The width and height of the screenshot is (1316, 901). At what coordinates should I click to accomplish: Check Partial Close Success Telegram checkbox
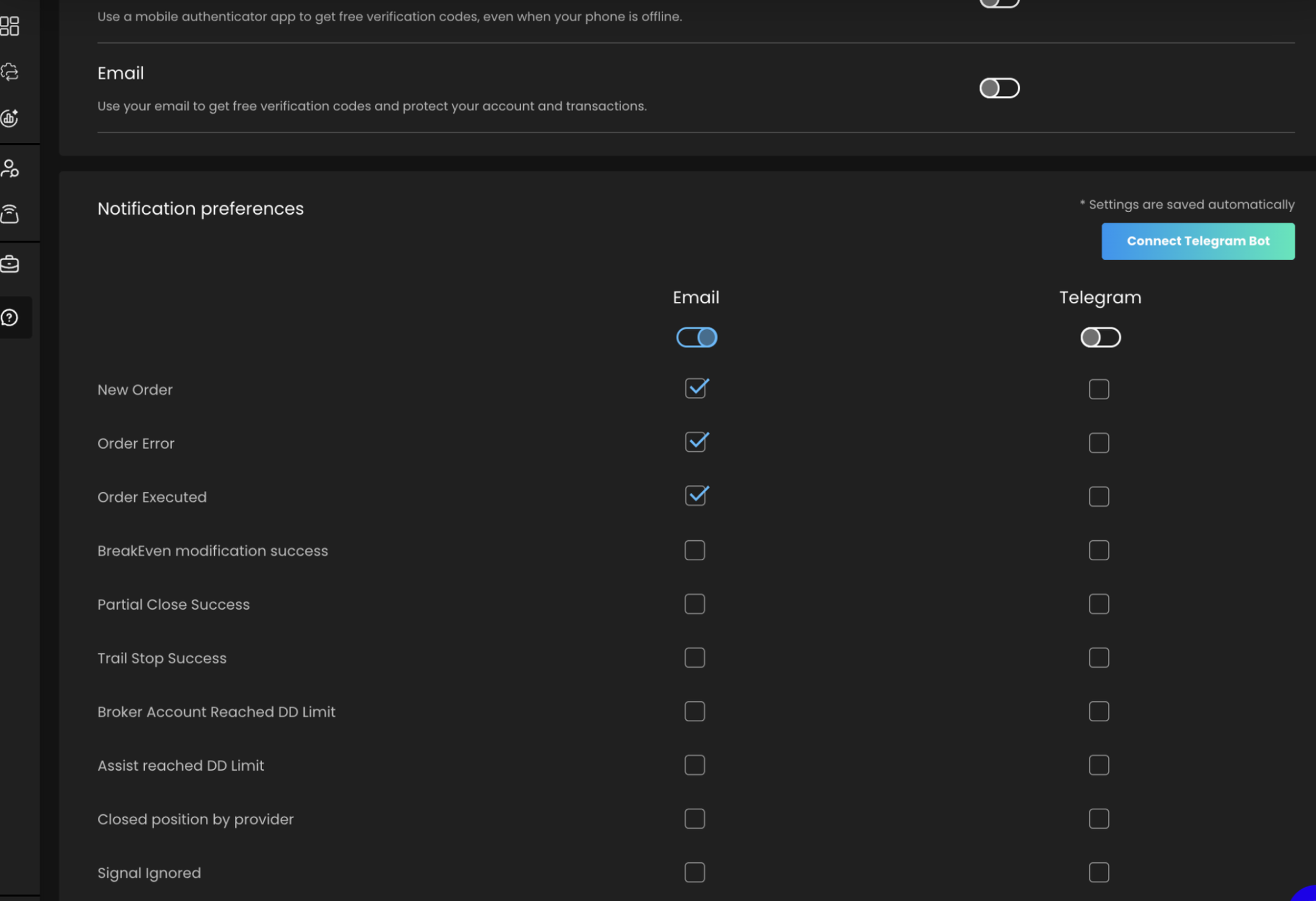[x=1099, y=604]
